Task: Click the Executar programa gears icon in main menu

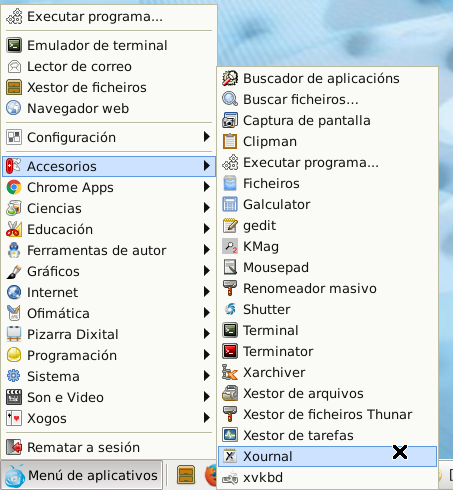Action: click(x=14, y=17)
